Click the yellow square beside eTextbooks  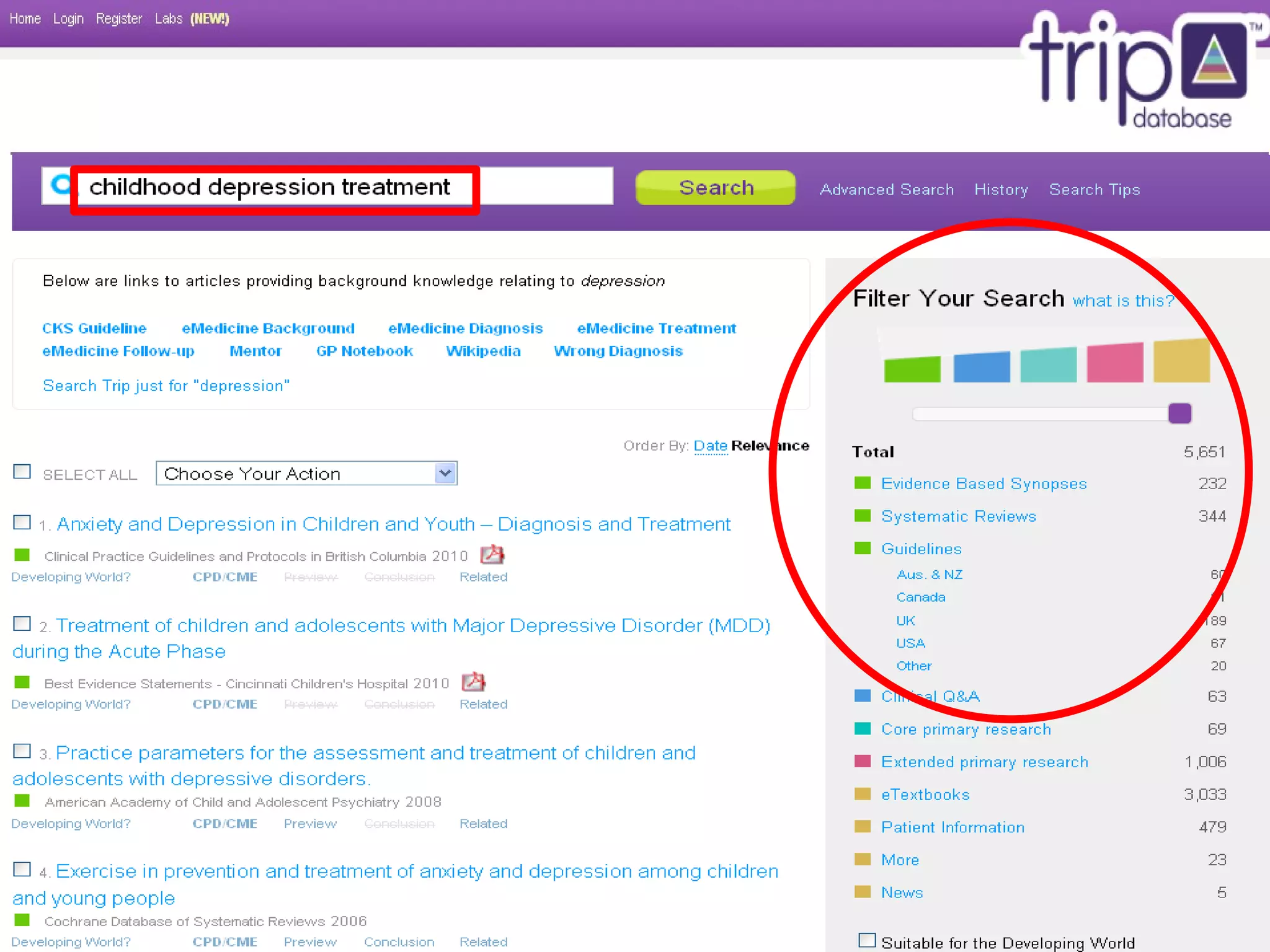click(x=863, y=794)
